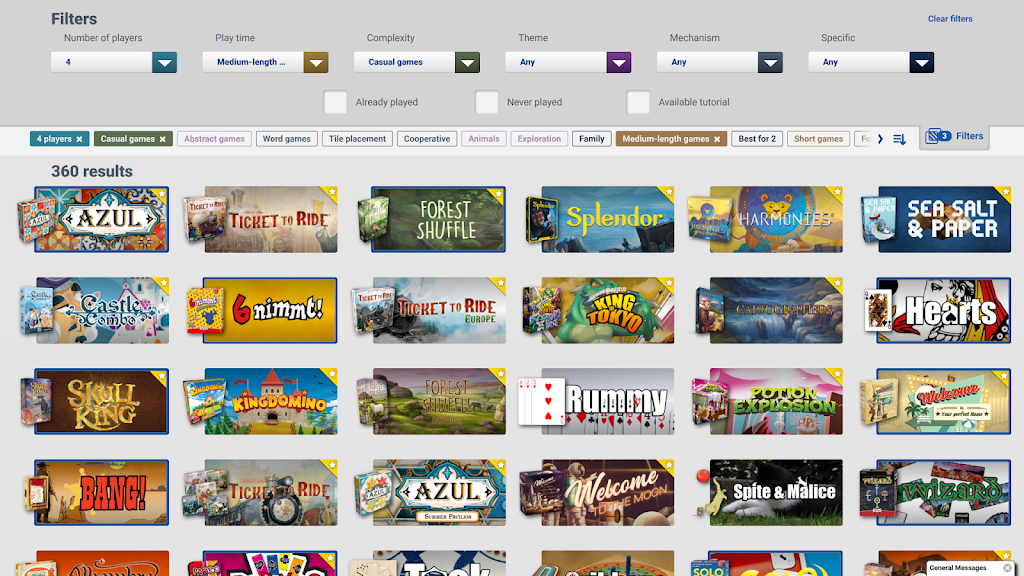Open General Messages panel
The height and width of the screenshot is (576, 1024).
pyautogui.click(x=958, y=568)
